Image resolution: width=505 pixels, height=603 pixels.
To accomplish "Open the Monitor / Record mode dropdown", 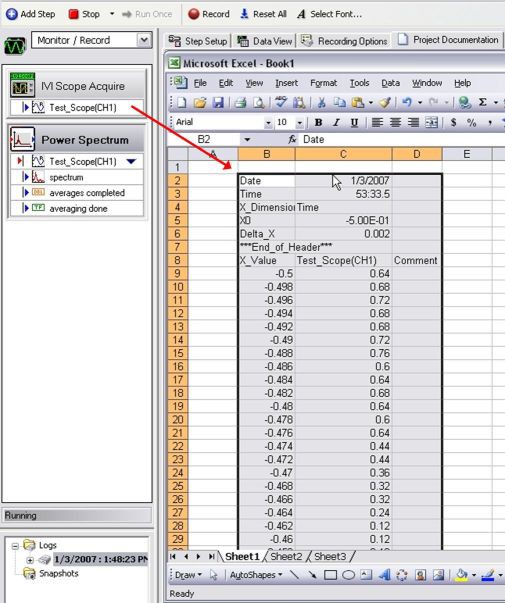I will coord(144,40).
